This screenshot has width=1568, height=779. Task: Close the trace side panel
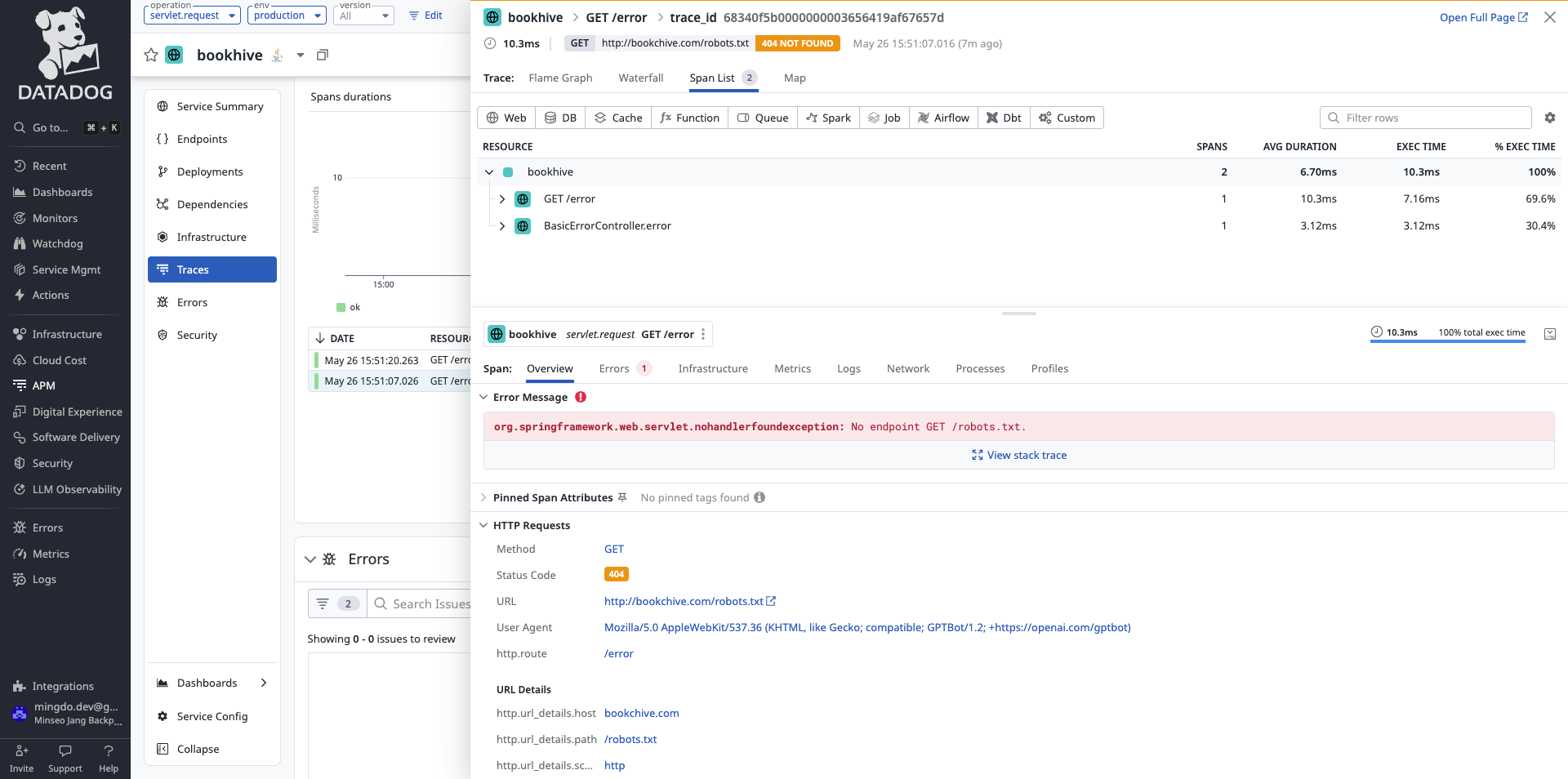(x=1549, y=17)
